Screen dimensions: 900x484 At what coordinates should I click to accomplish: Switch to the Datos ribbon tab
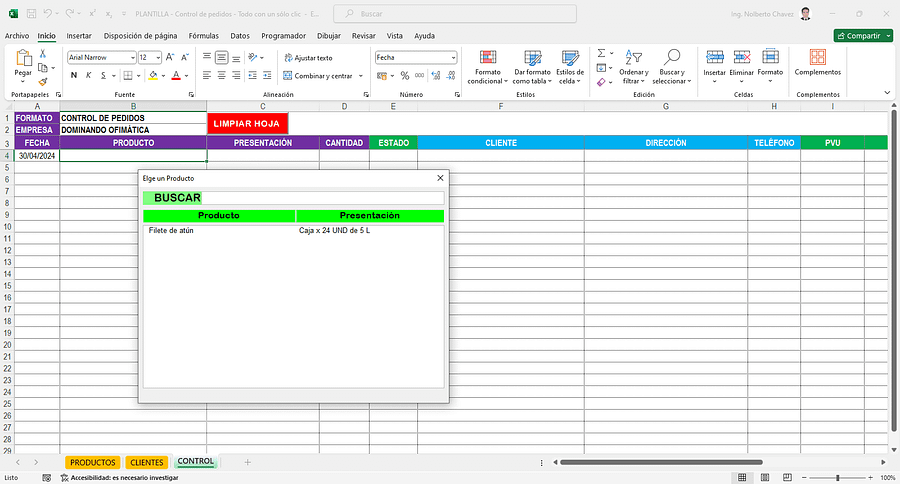(x=240, y=36)
